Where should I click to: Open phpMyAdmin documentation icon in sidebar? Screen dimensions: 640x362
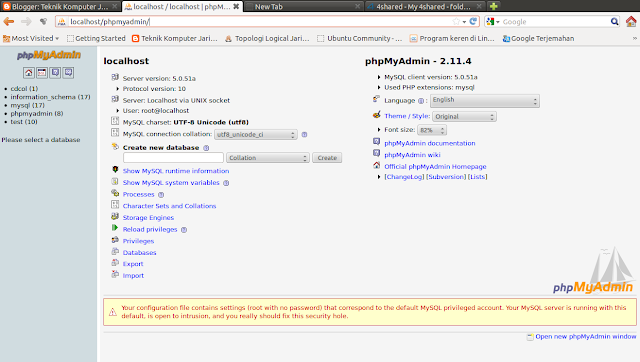55,73
